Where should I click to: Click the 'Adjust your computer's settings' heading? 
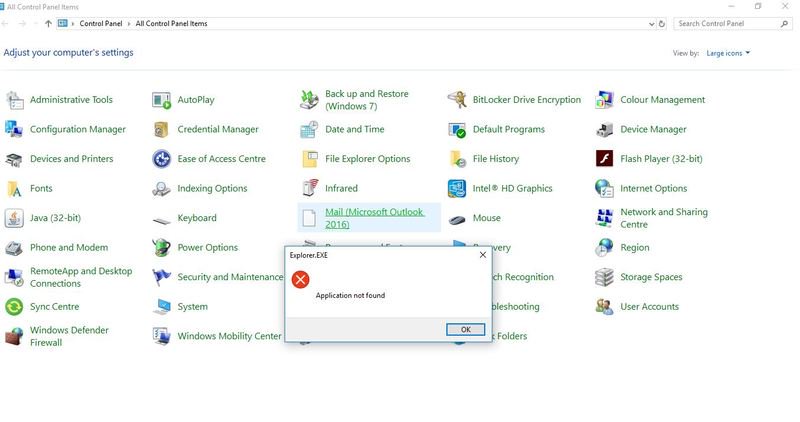68,53
